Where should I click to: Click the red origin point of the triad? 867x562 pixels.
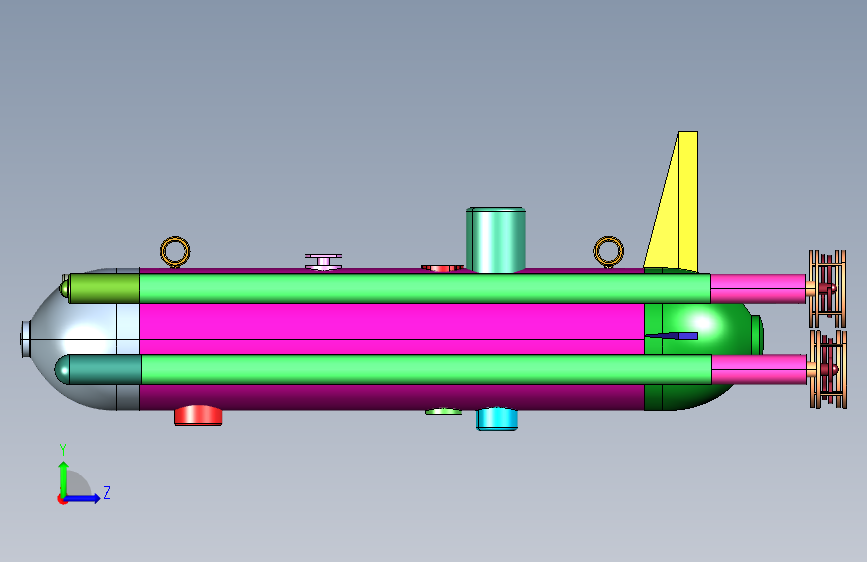click(x=62, y=499)
